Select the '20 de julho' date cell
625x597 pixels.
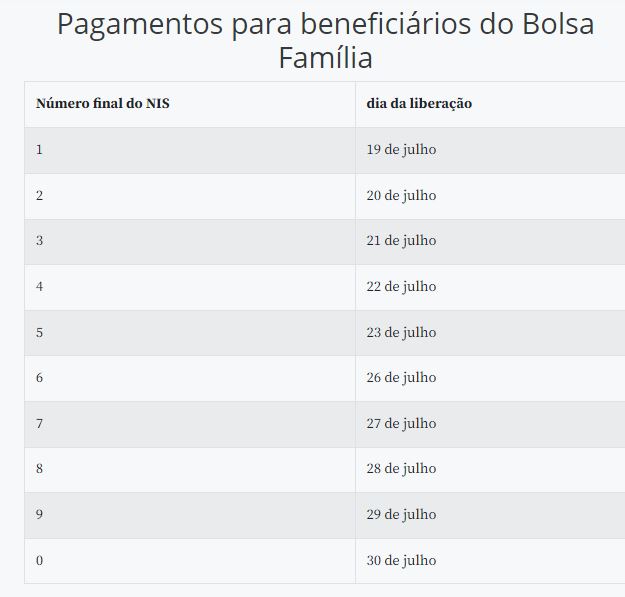(490, 196)
